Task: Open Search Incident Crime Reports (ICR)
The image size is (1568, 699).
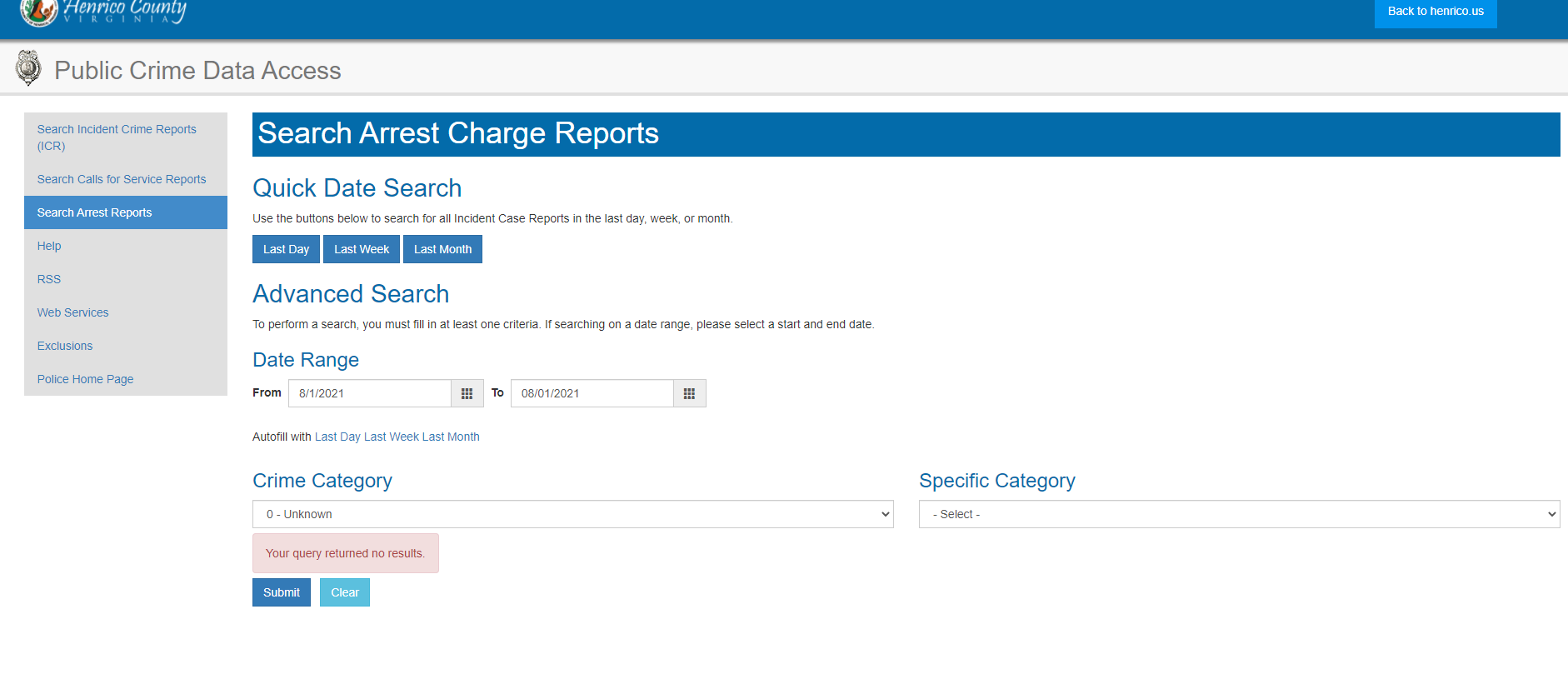Action: 126,137
